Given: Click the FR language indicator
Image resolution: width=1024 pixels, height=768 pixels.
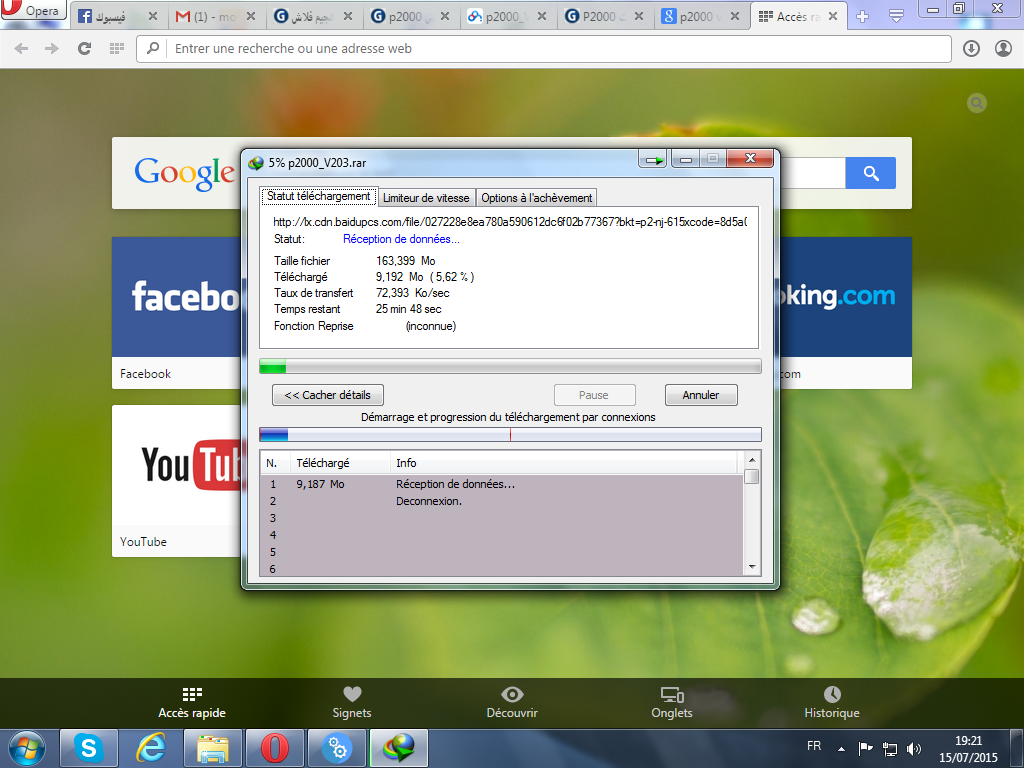Looking at the screenshot, I should [x=814, y=746].
